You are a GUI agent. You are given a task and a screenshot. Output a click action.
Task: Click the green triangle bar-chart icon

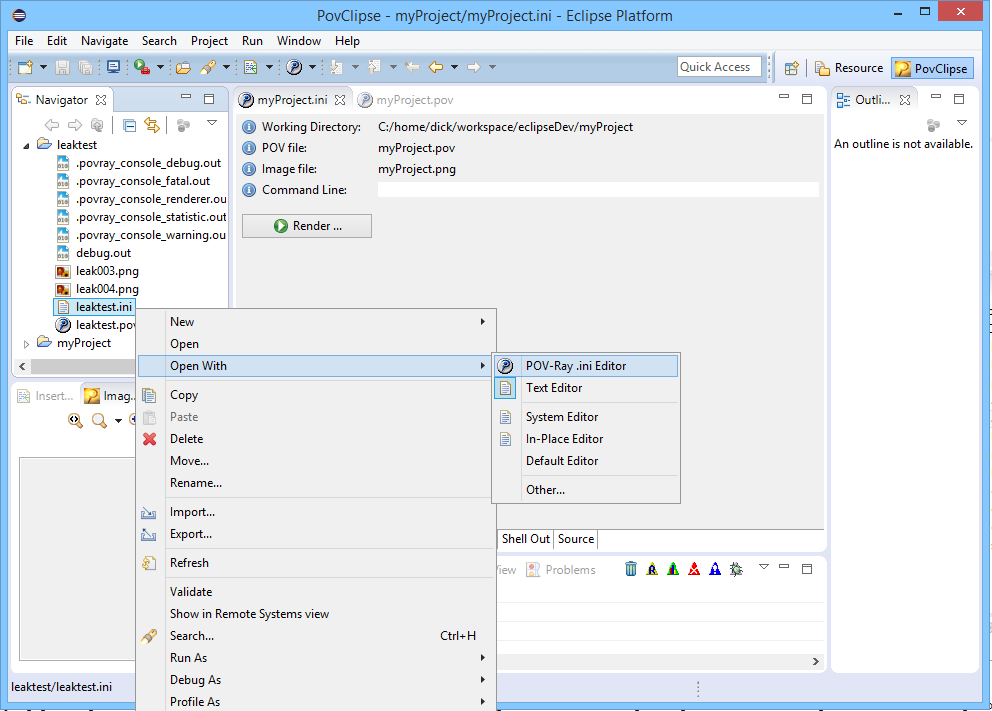tap(673, 569)
